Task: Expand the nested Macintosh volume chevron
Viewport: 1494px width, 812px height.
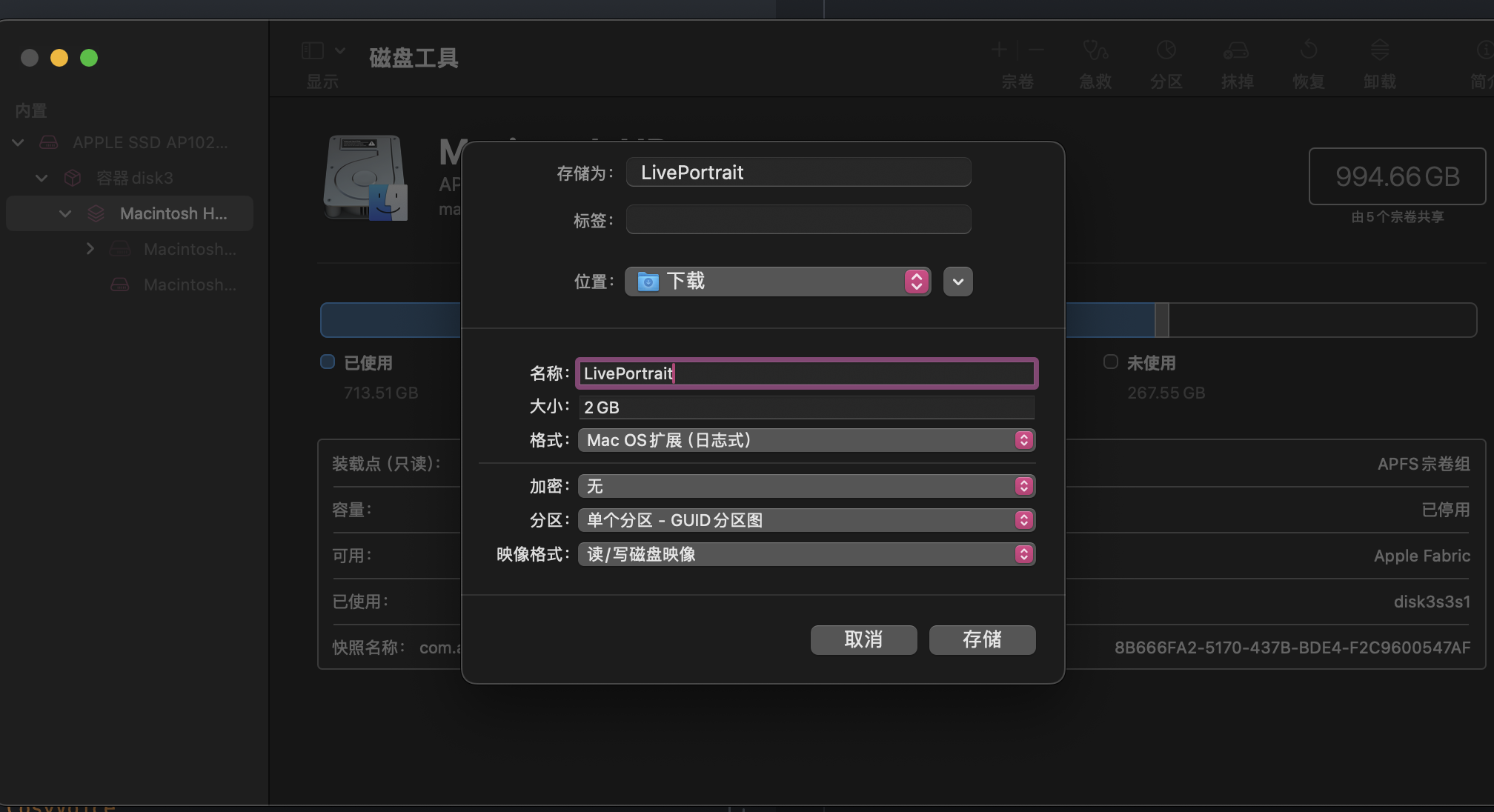Action: coord(90,249)
